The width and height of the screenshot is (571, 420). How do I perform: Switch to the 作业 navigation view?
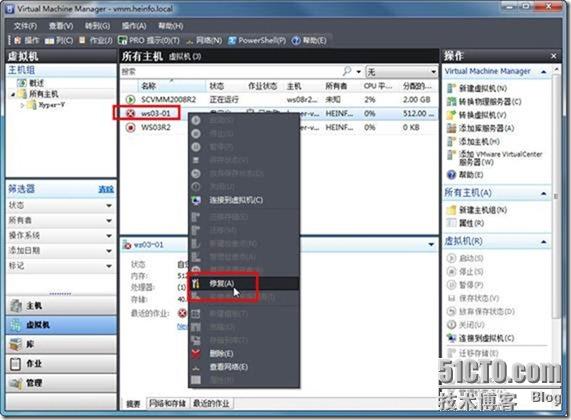click(x=61, y=364)
